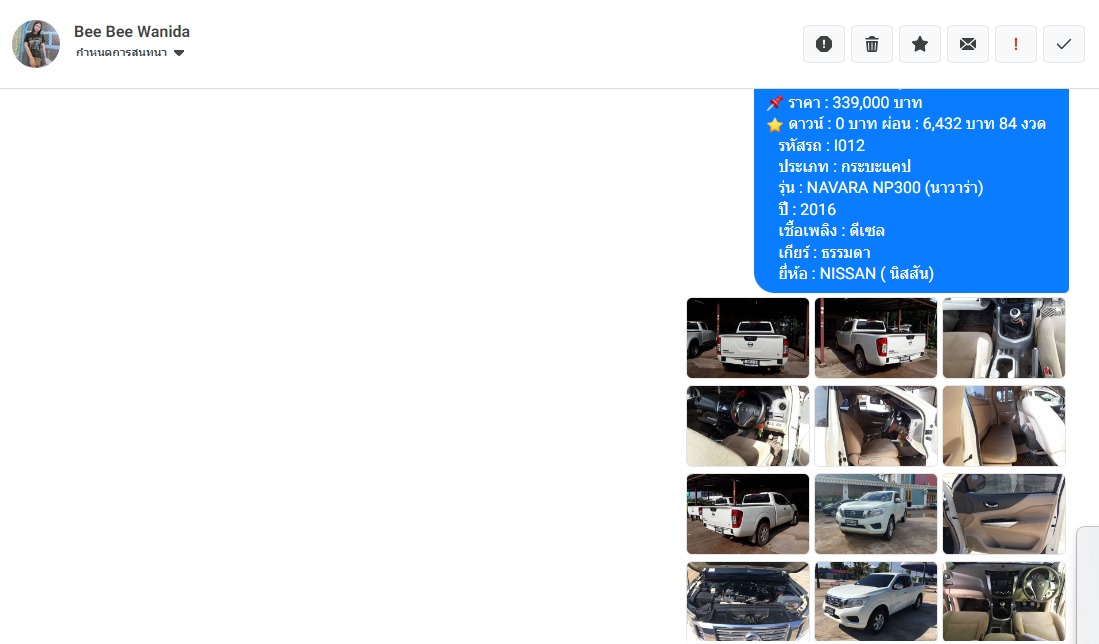Open door panel interior photo
Viewport: 1099px width, 644px height.
(1004, 514)
